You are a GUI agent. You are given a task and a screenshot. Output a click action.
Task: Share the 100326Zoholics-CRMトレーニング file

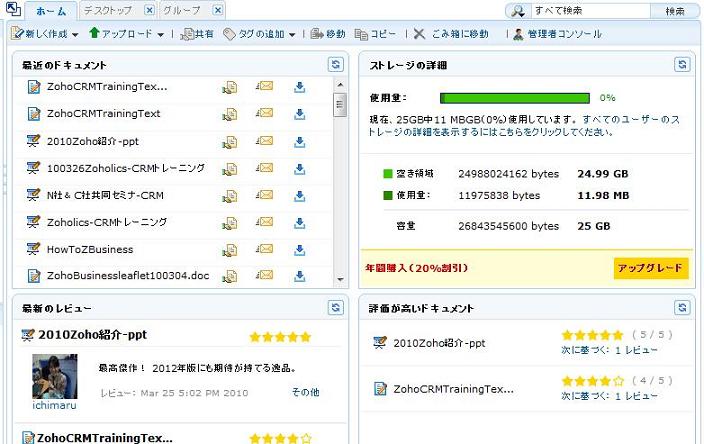point(229,169)
